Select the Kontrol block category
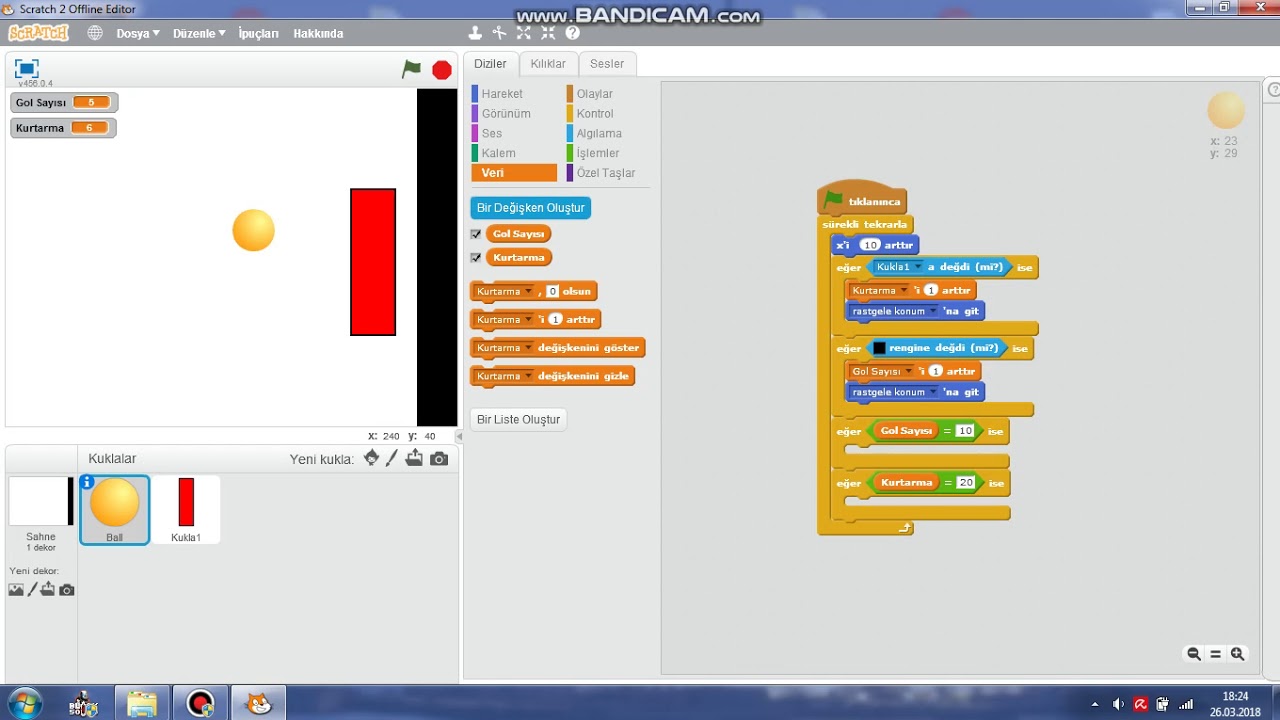The image size is (1280, 720). [x=595, y=114]
